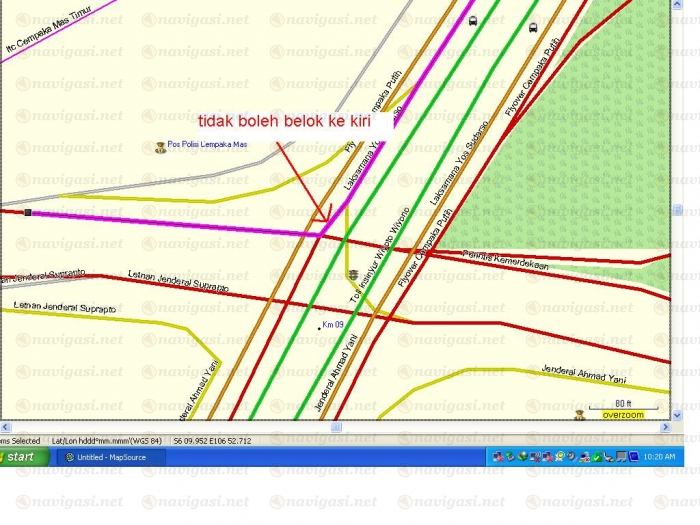Click the left car icon on the toll road
Screen dimensions: 700x525
[472, 19]
